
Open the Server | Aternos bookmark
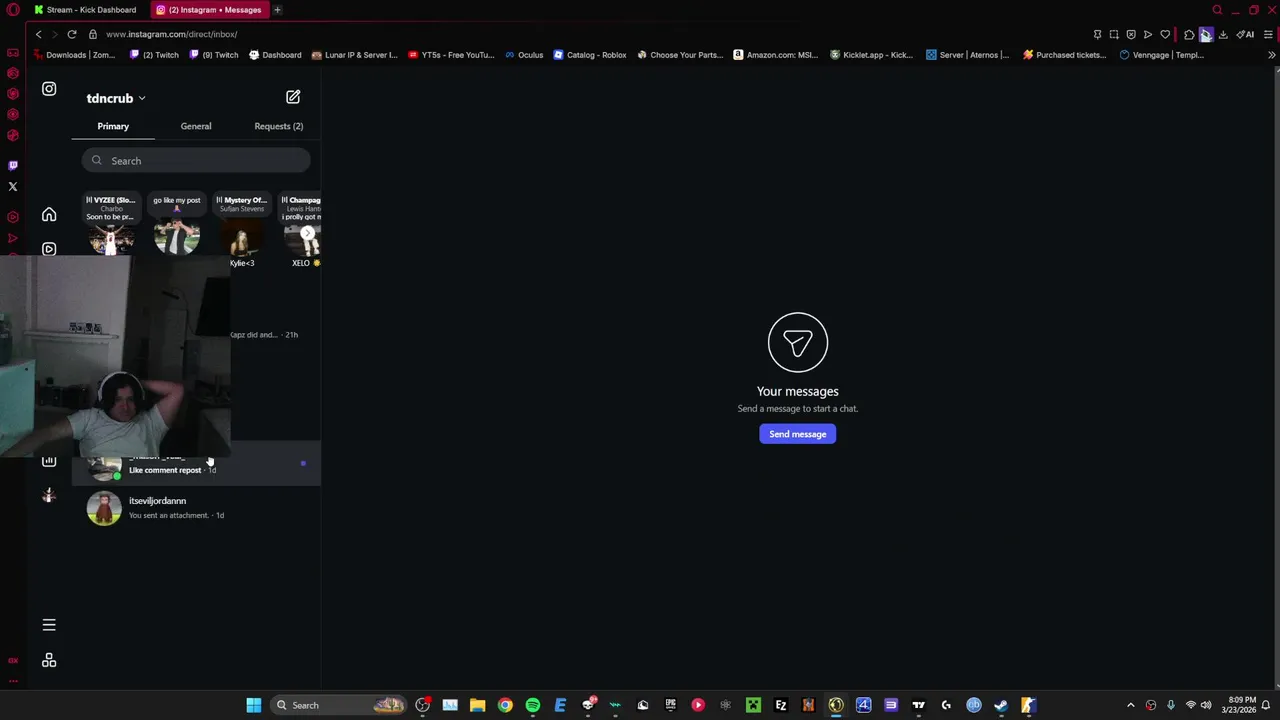point(967,55)
